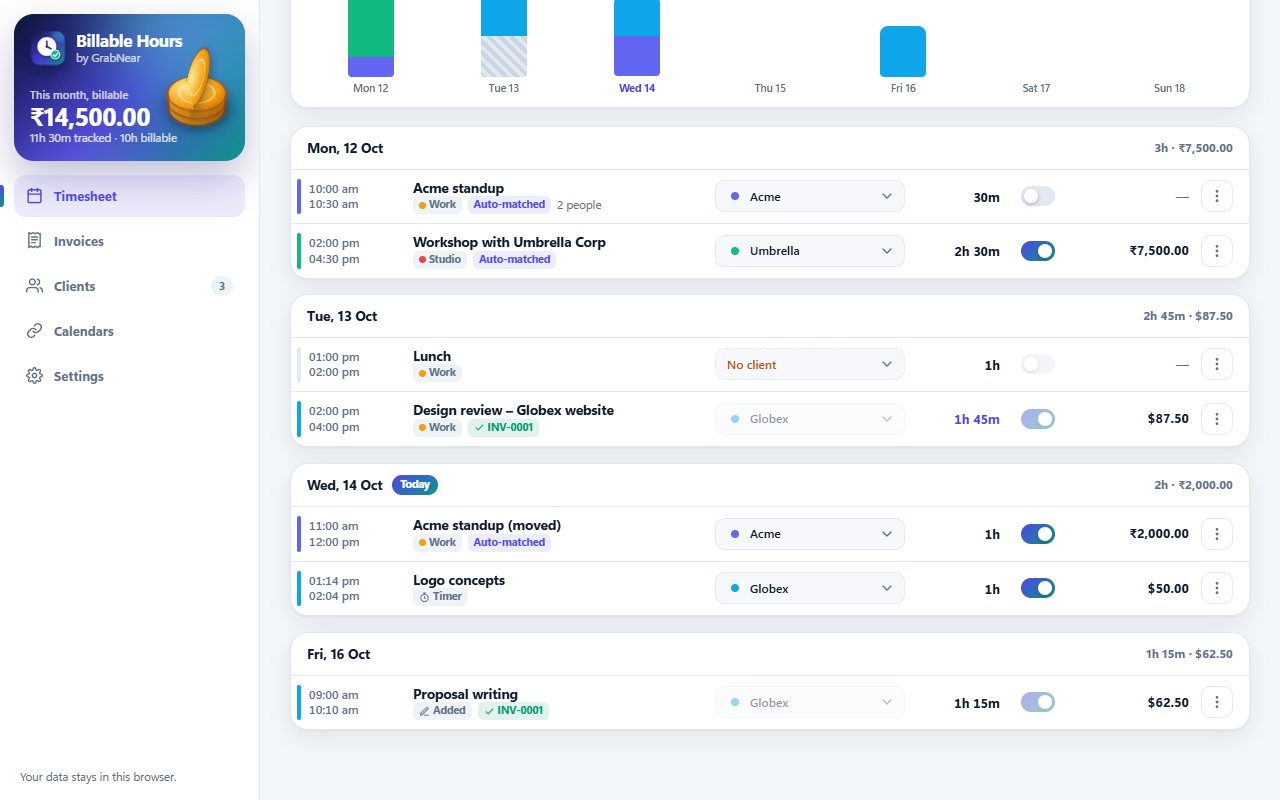This screenshot has height=800, width=1280.
Task: Turn off billable for Acme standup (moved)
Action: coord(1038,534)
